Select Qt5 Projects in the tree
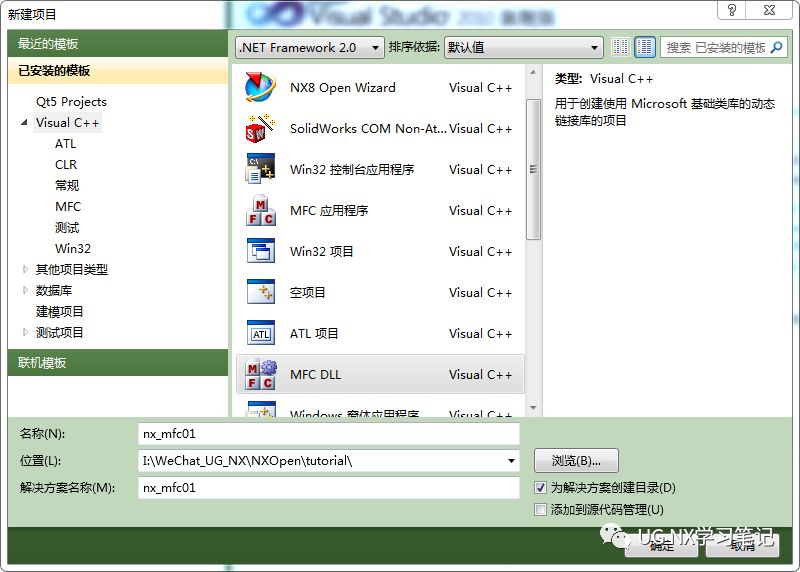This screenshot has width=800, height=572. (71, 102)
